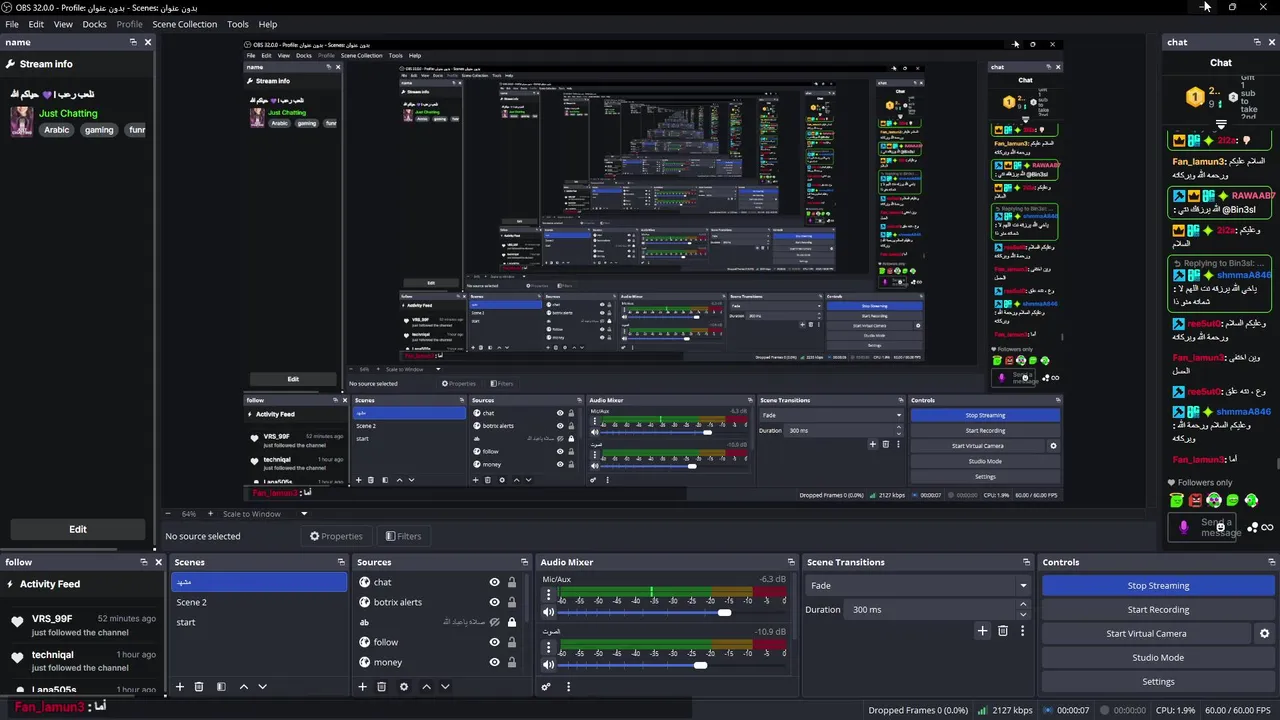Increase transition duration with up arrow
Screen dimensions: 1280x720
pos(1023,605)
